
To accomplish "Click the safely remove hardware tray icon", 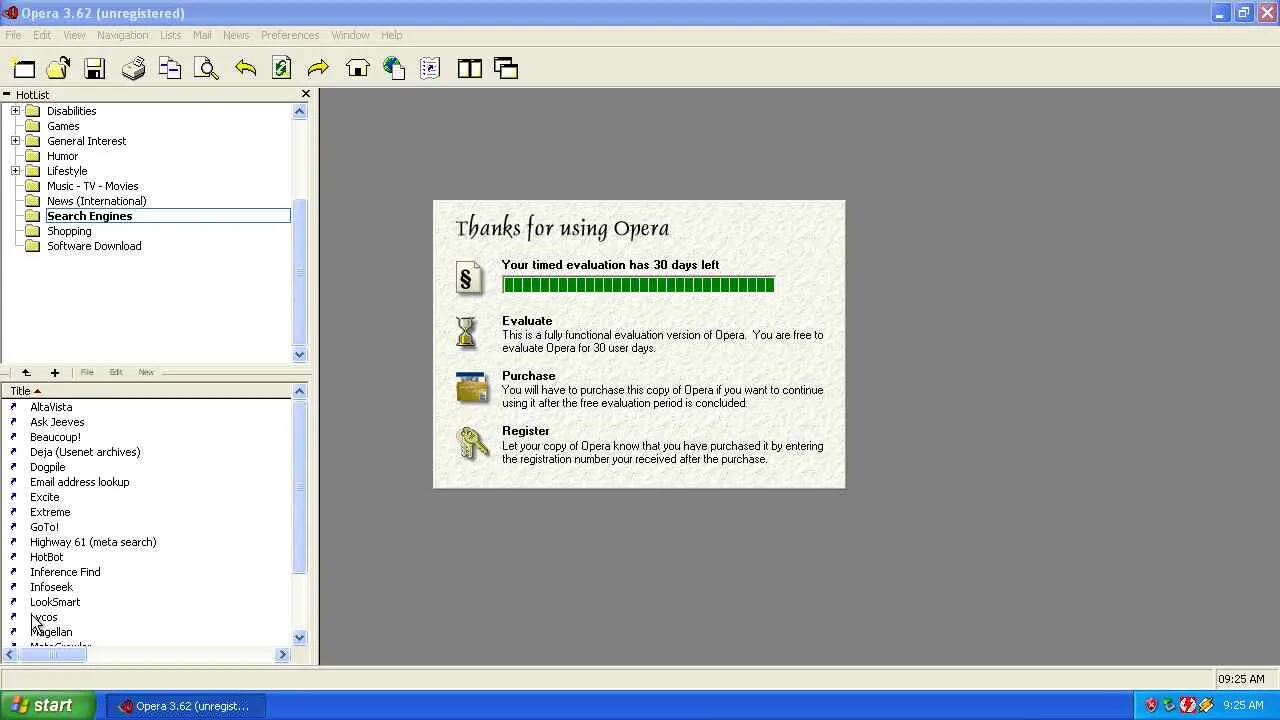I will click(1169, 705).
